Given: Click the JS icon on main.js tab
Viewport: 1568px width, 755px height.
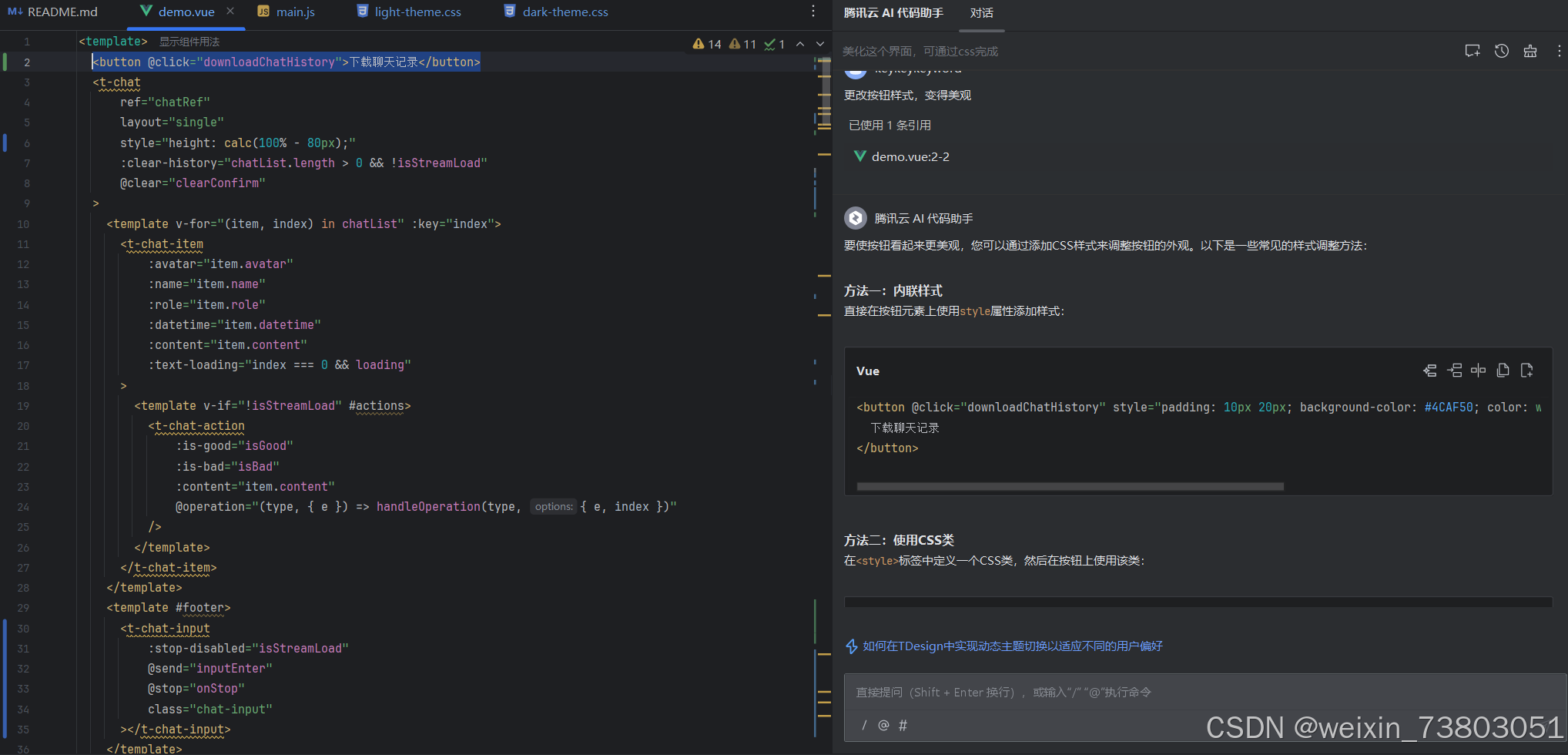Looking at the screenshot, I should coord(263,12).
